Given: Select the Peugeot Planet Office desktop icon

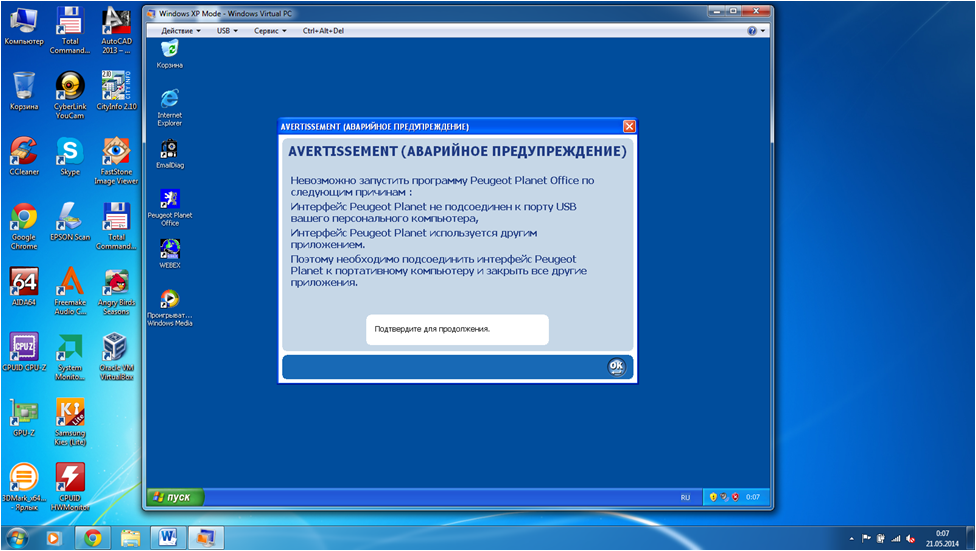Looking at the screenshot, I should tap(169, 207).
